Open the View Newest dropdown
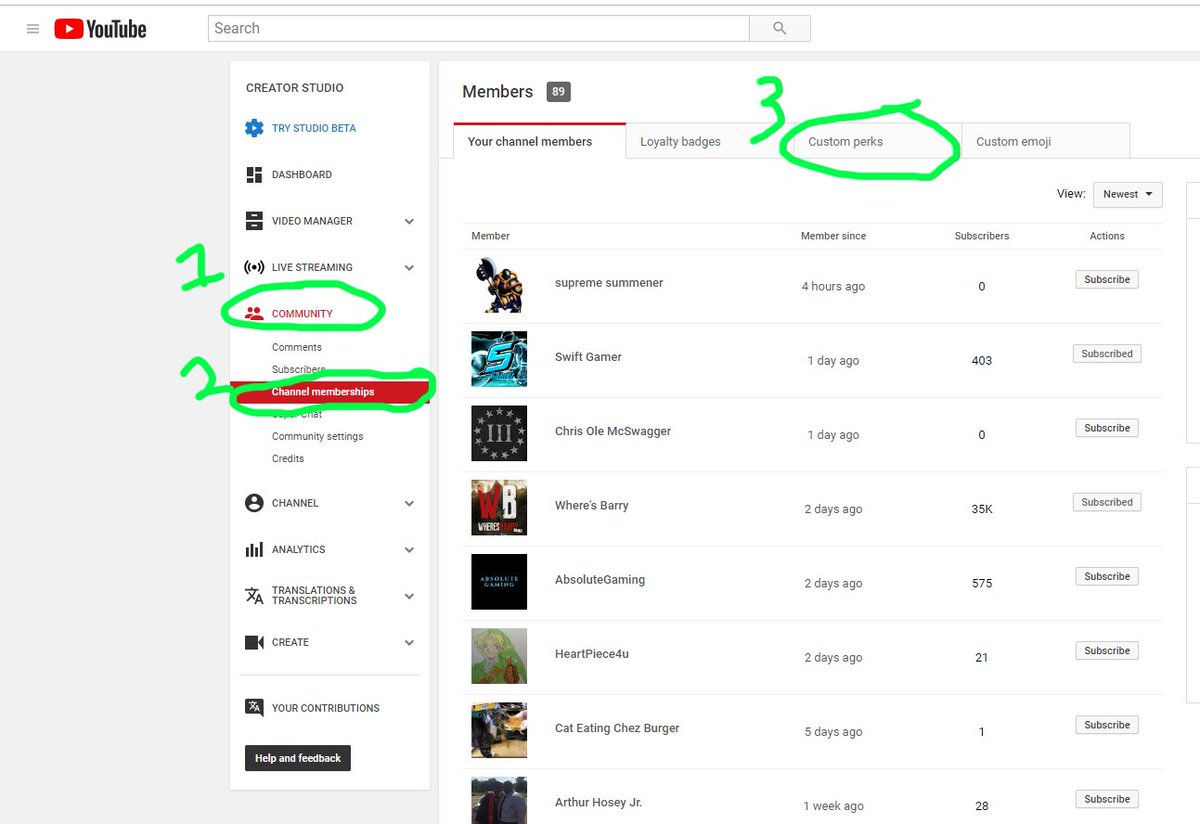Viewport: 1200px width, 824px height. pos(1128,194)
